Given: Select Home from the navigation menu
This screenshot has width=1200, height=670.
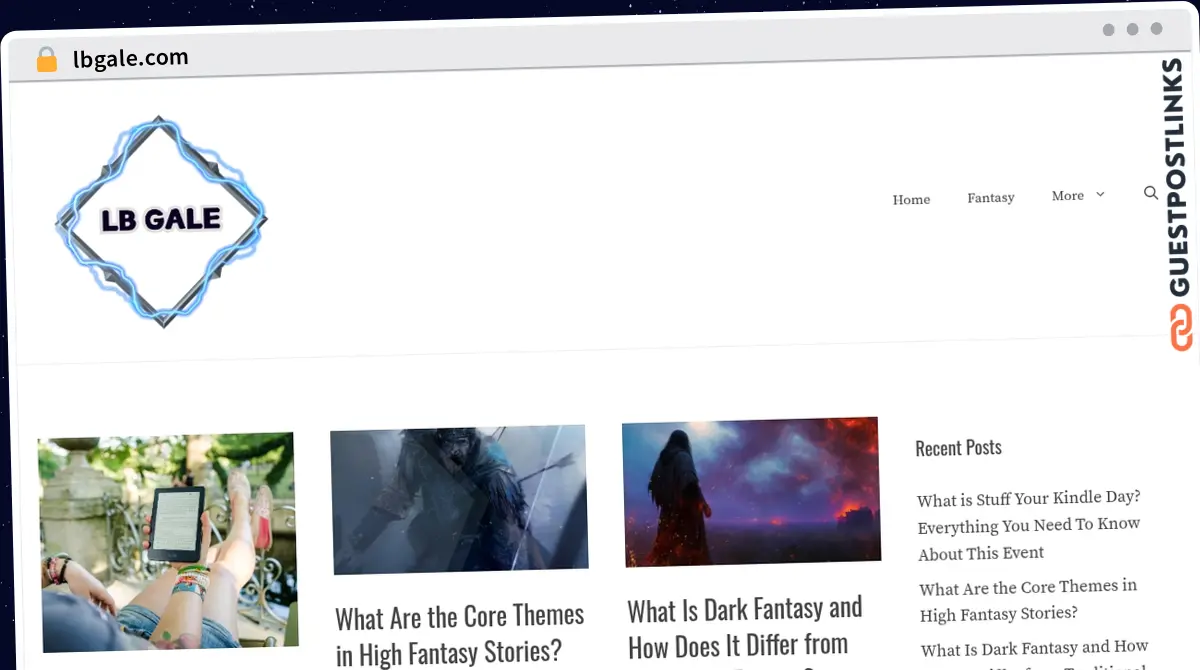Looking at the screenshot, I should (911, 199).
